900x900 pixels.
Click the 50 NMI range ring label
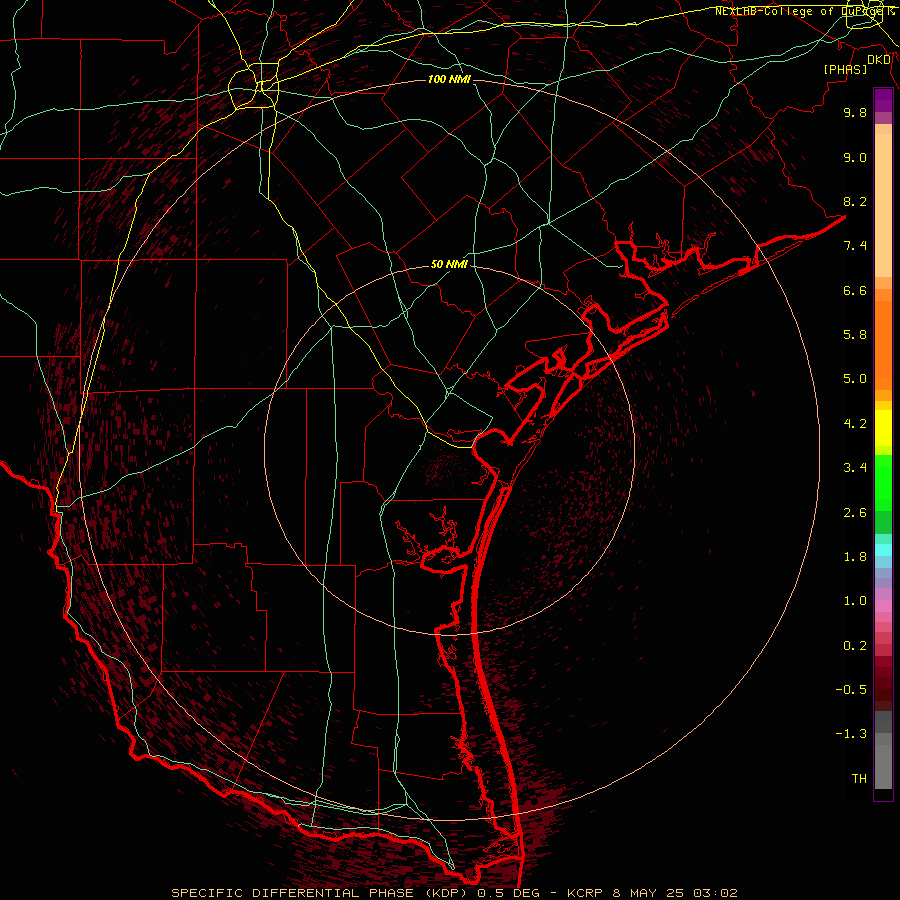point(449,265)
